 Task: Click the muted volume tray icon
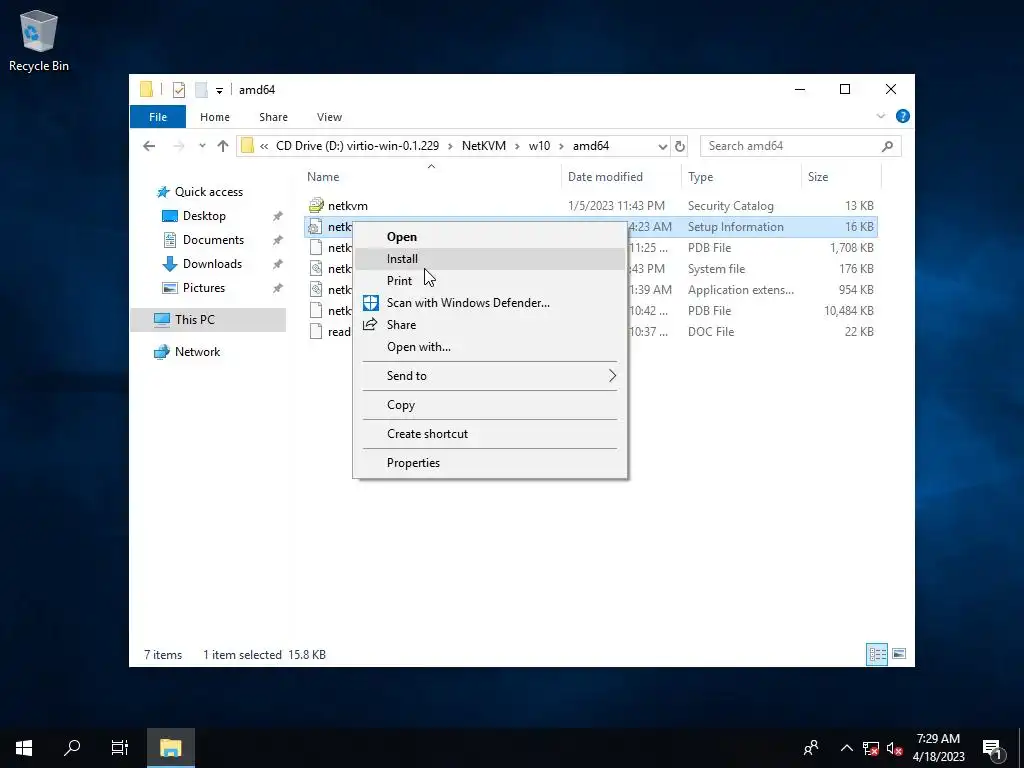895,748
